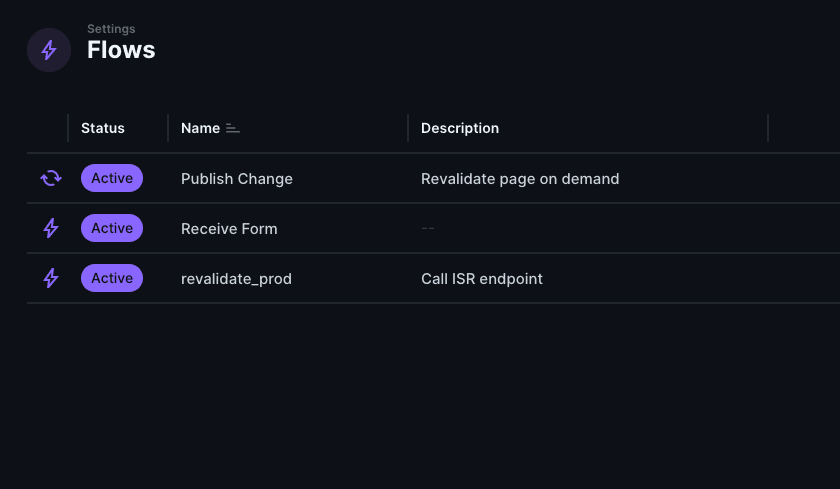Image resolution: width=840 pixels, height=489 pixels.
Task: Sort by the Status column header
Action: (103, 128)
